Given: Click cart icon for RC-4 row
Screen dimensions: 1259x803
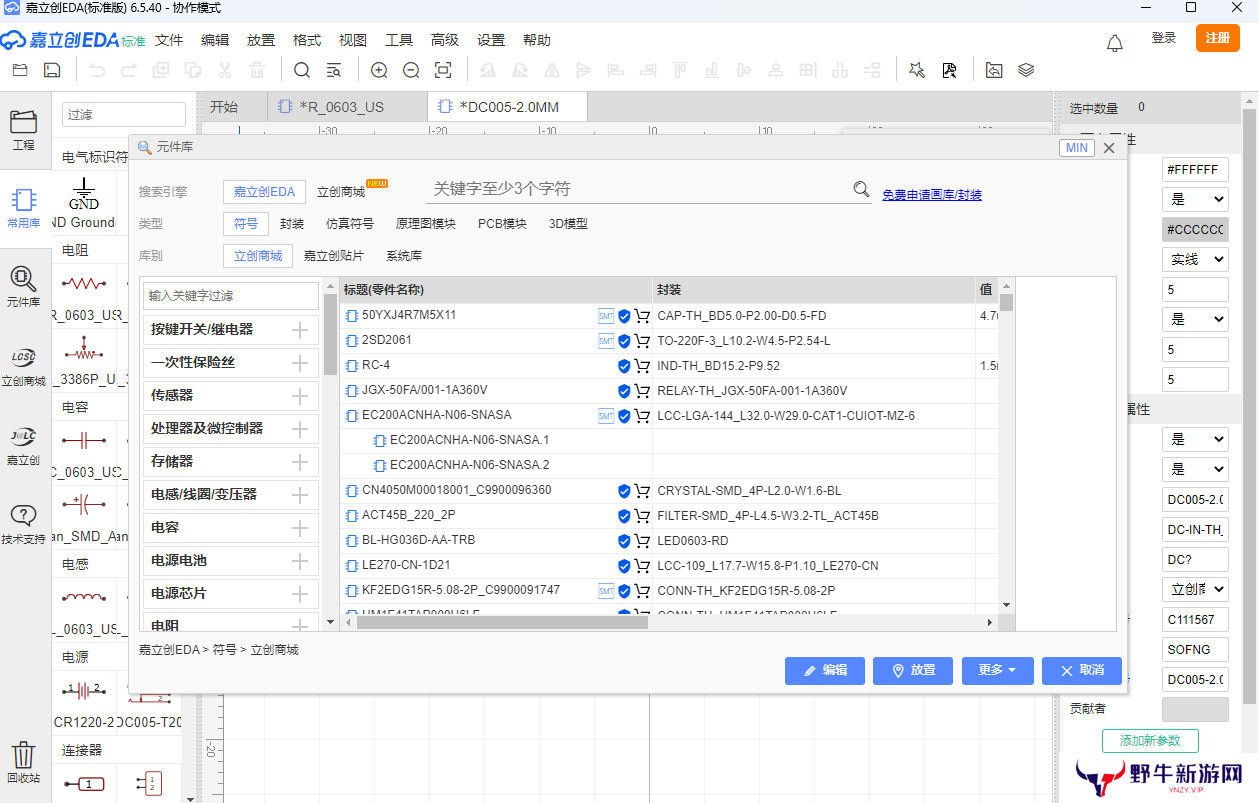Looking at the screenshot, I should click(x=642, y=366).
